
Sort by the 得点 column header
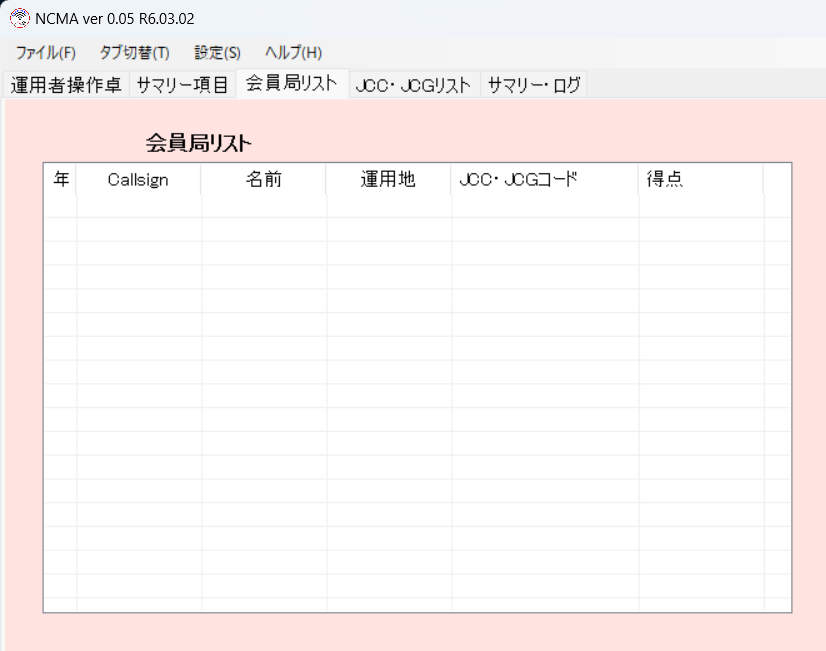(665, 180)
